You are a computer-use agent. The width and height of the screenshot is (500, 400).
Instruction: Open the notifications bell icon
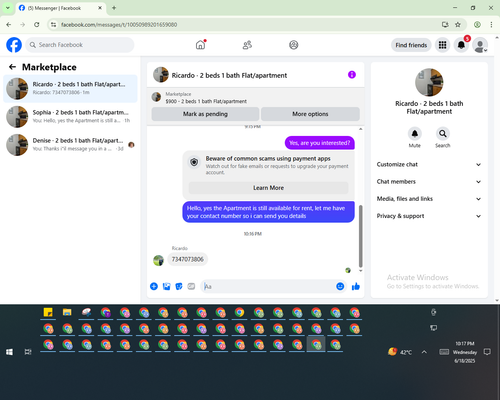(461, 45)
